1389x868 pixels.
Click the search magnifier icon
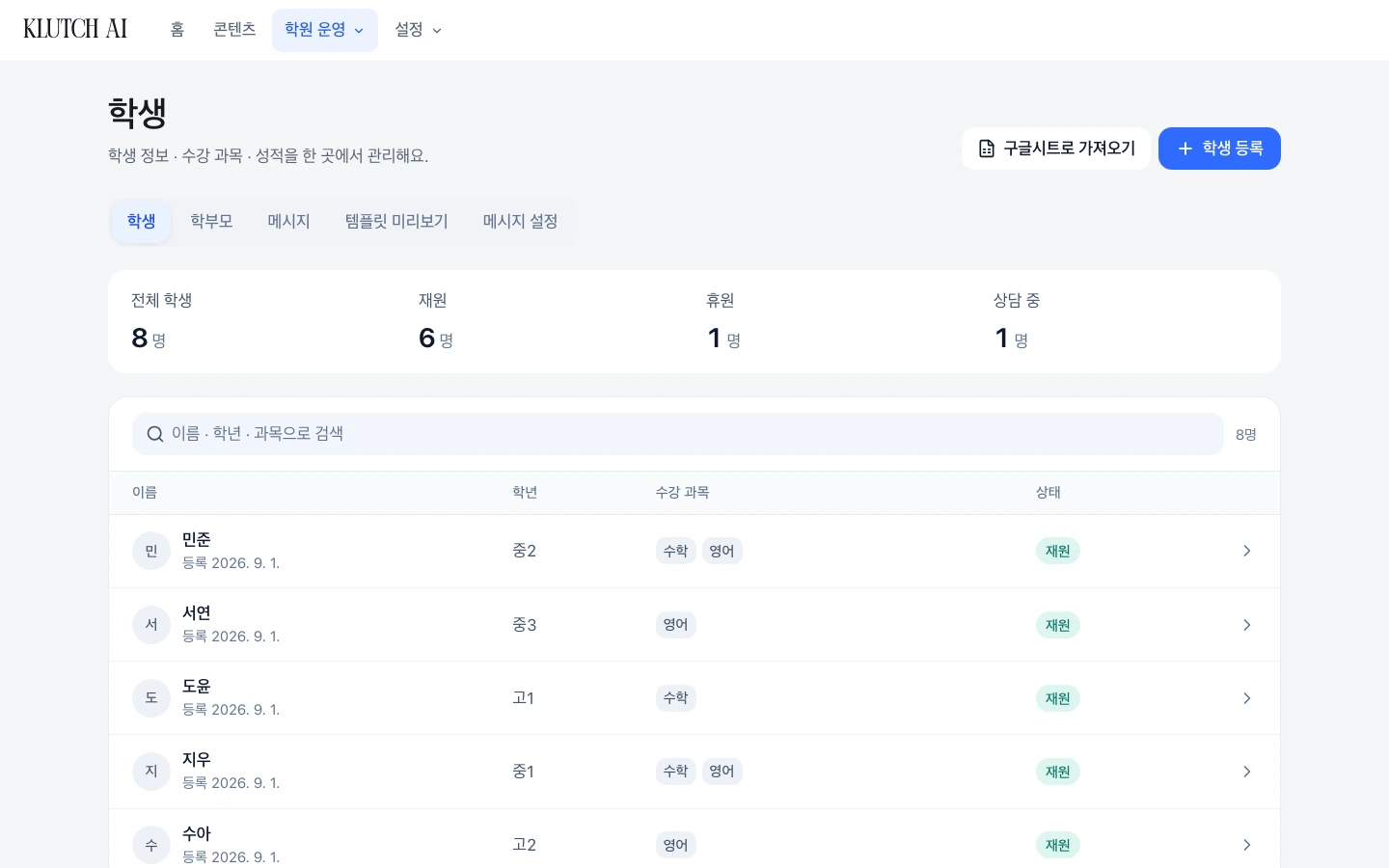[x=154, y=434]
